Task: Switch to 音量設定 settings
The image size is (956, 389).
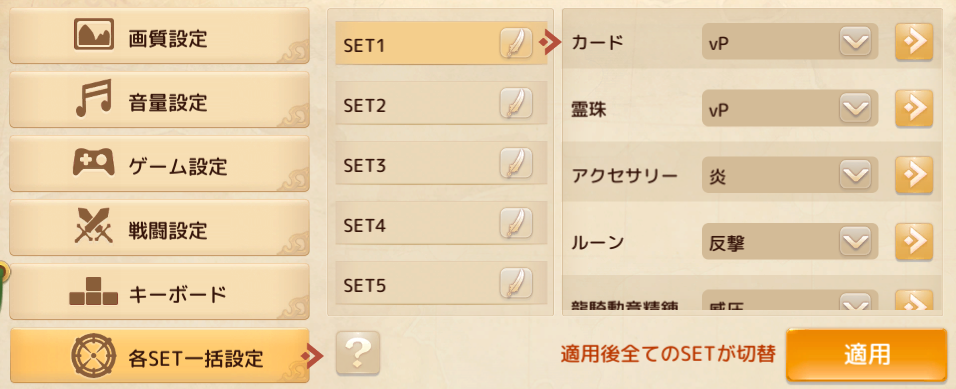Action: [160, 100]
